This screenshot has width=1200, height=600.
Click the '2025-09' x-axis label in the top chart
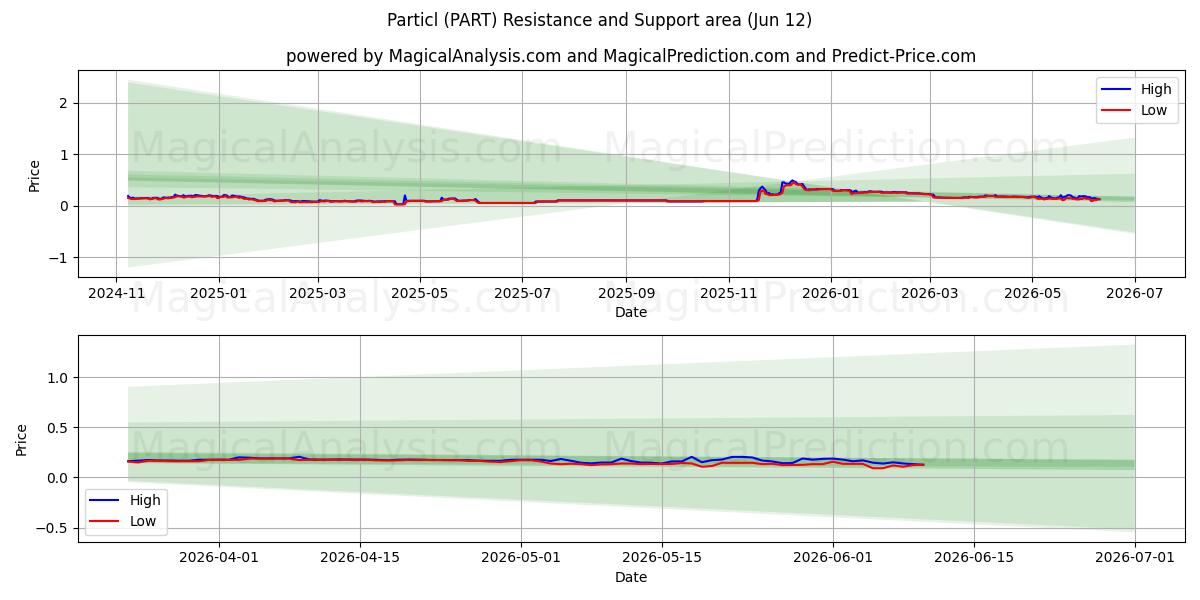point(626,293)
